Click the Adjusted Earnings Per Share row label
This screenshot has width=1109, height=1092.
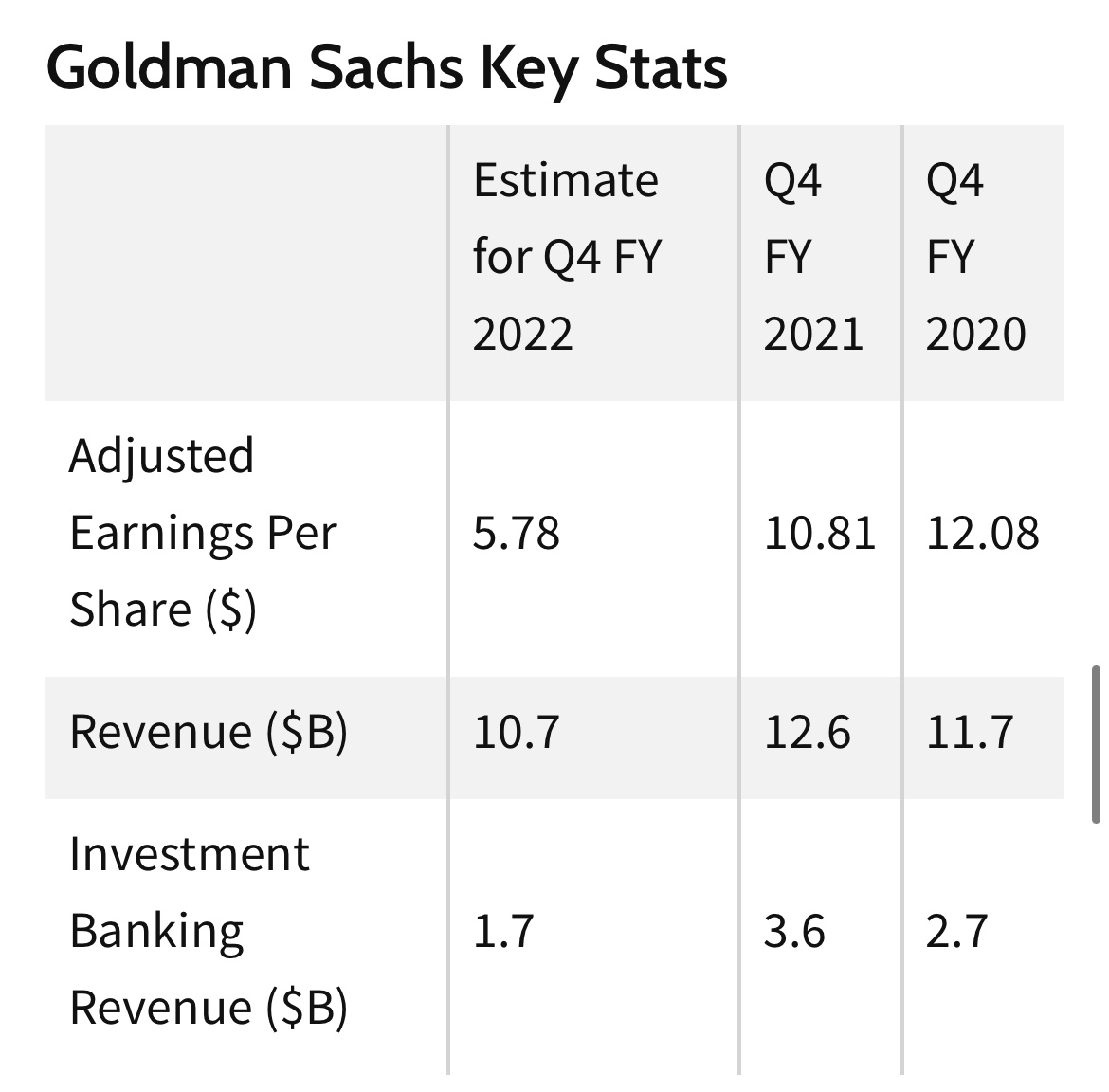click(203, 533)
